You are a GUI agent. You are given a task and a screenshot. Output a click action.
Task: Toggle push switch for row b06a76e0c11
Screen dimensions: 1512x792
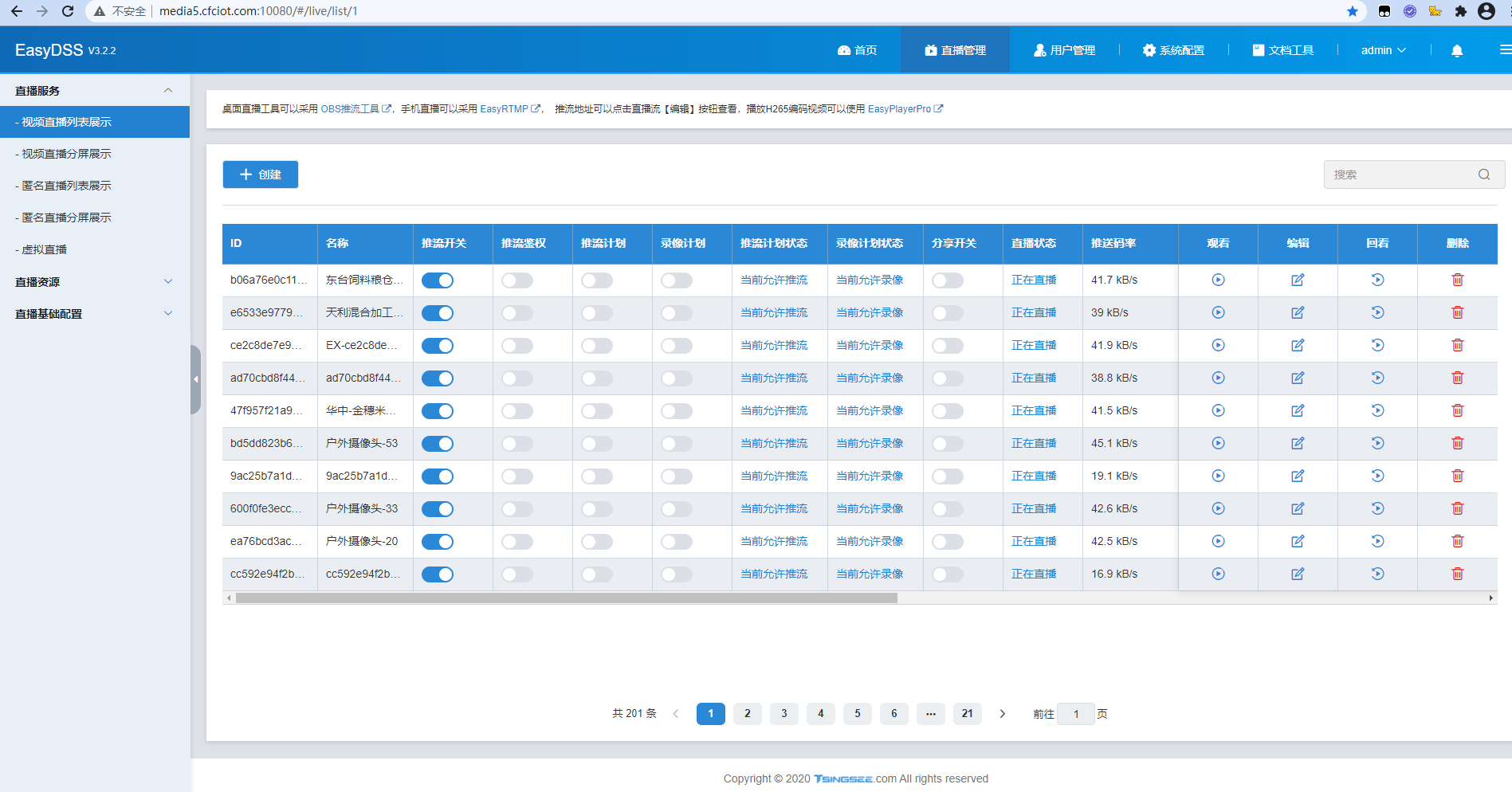coord(438,280)
